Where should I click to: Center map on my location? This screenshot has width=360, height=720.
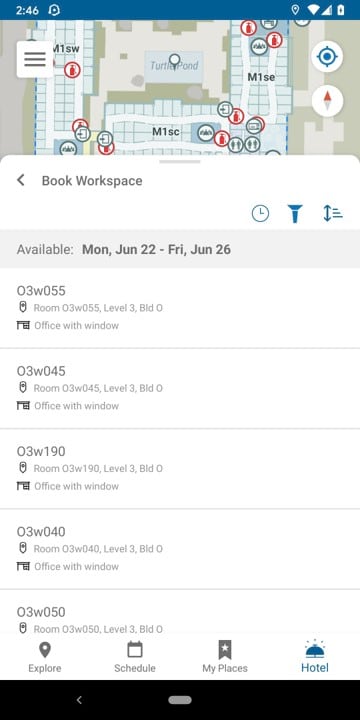[x=327, y=57]
